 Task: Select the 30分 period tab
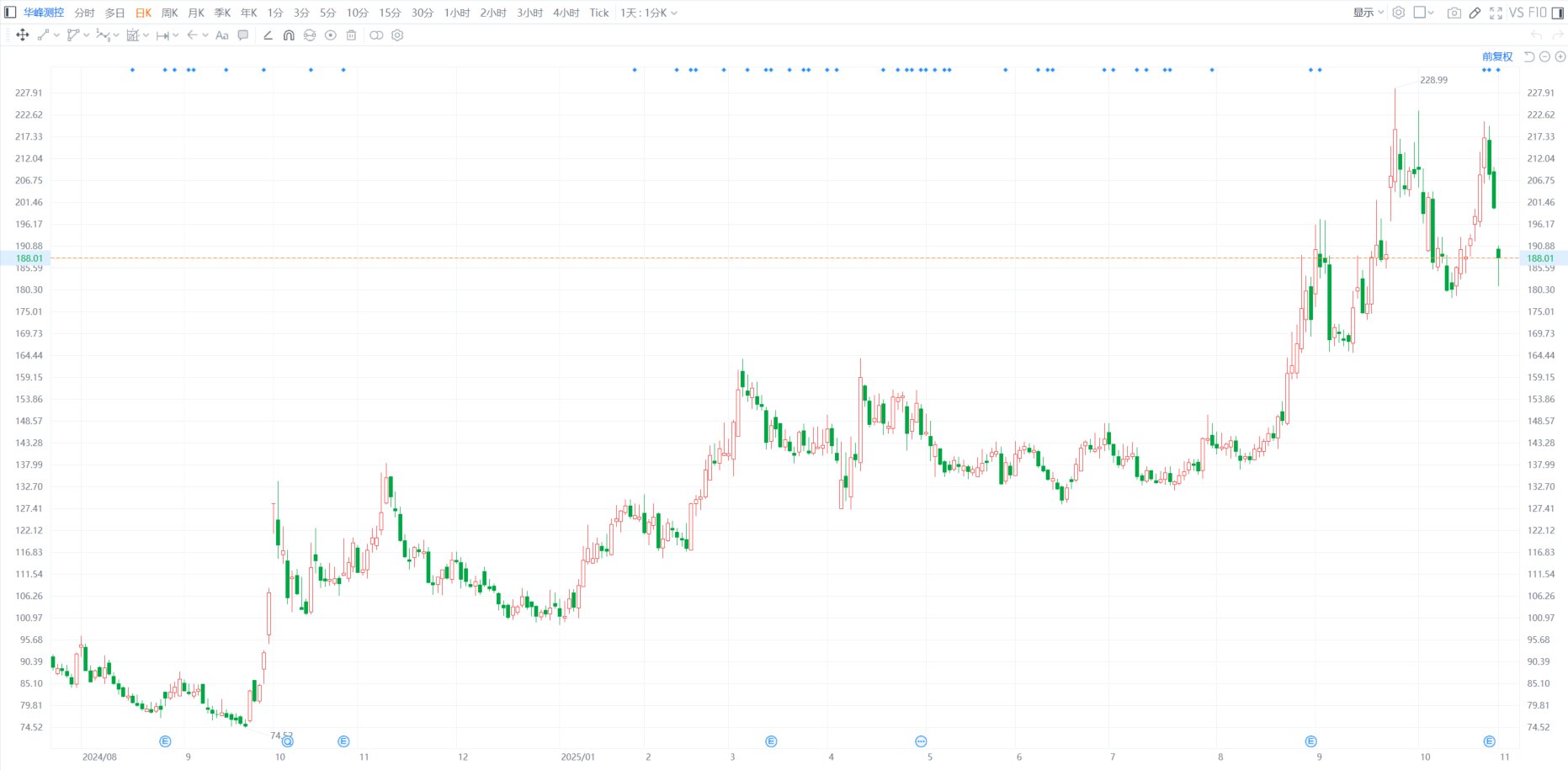423,13
